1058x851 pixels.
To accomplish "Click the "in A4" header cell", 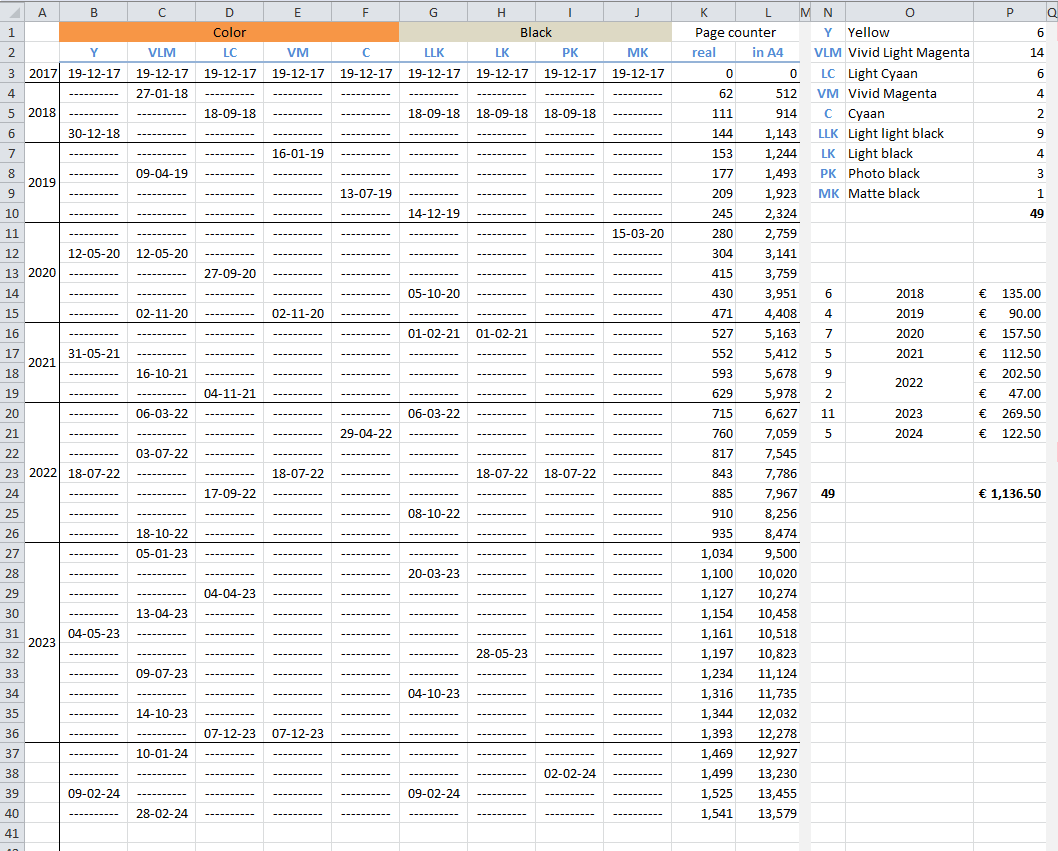I will pyautogui.click(x=767, y=53).
